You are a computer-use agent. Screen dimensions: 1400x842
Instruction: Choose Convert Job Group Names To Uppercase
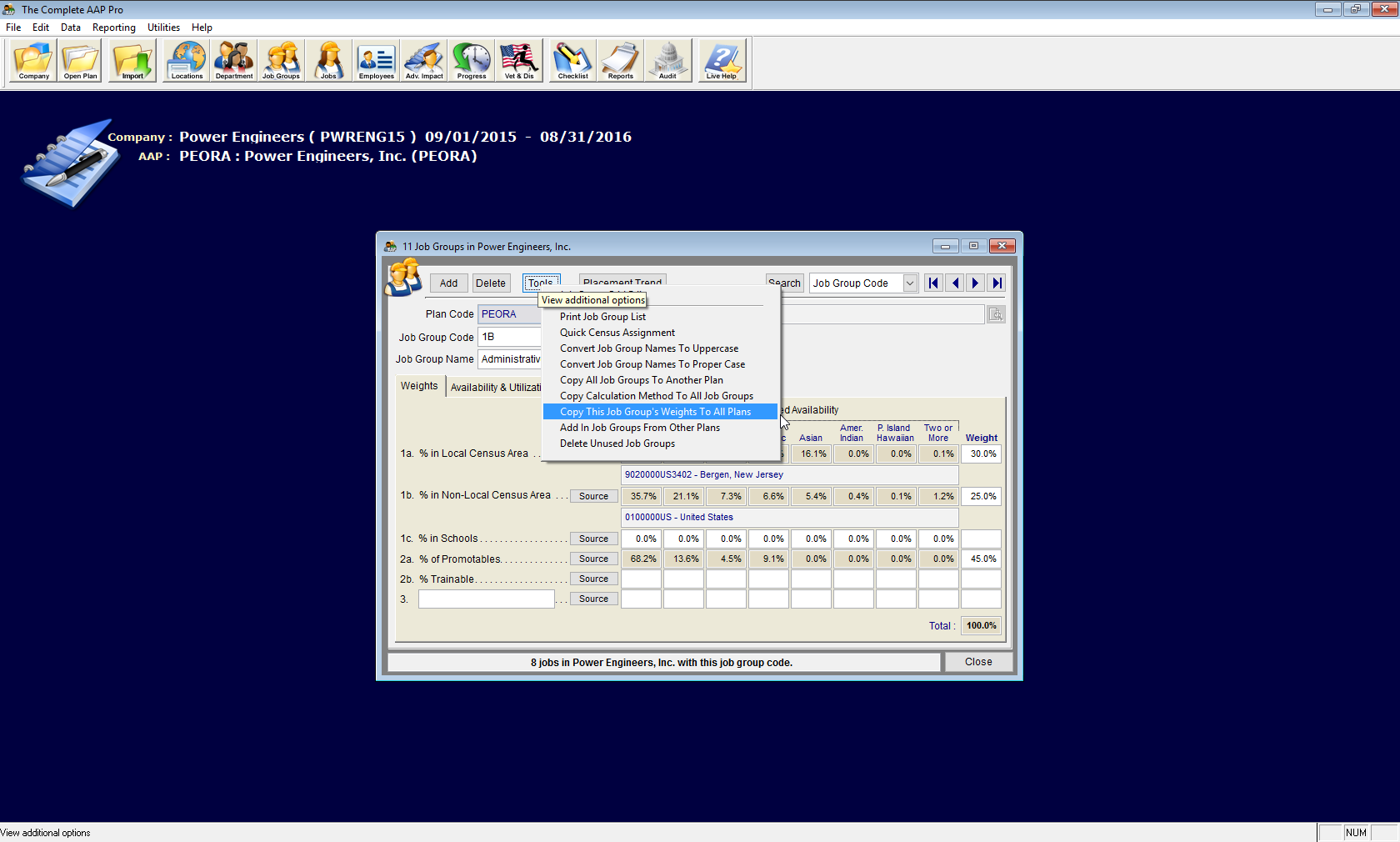coord(660,348)
